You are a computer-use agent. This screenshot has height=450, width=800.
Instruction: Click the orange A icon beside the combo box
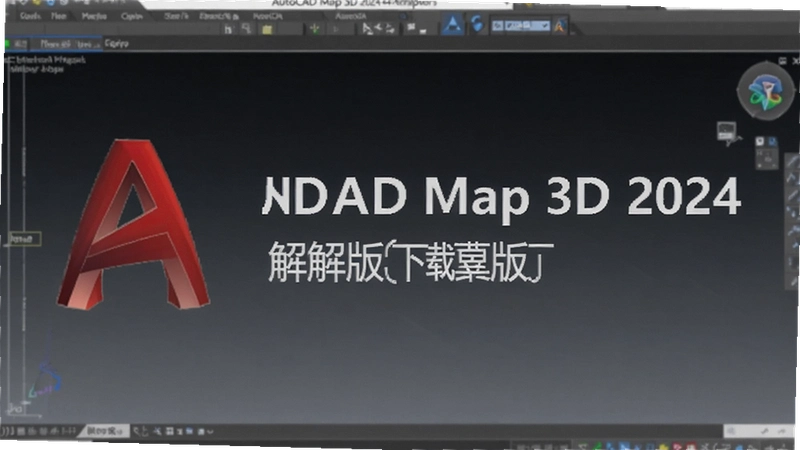pos(560,26)
